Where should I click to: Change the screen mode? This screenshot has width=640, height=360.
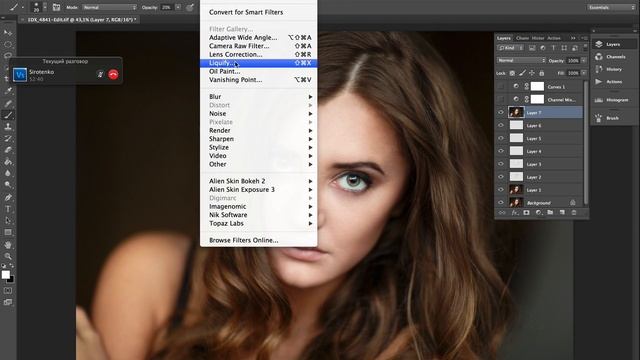point(8,302)
